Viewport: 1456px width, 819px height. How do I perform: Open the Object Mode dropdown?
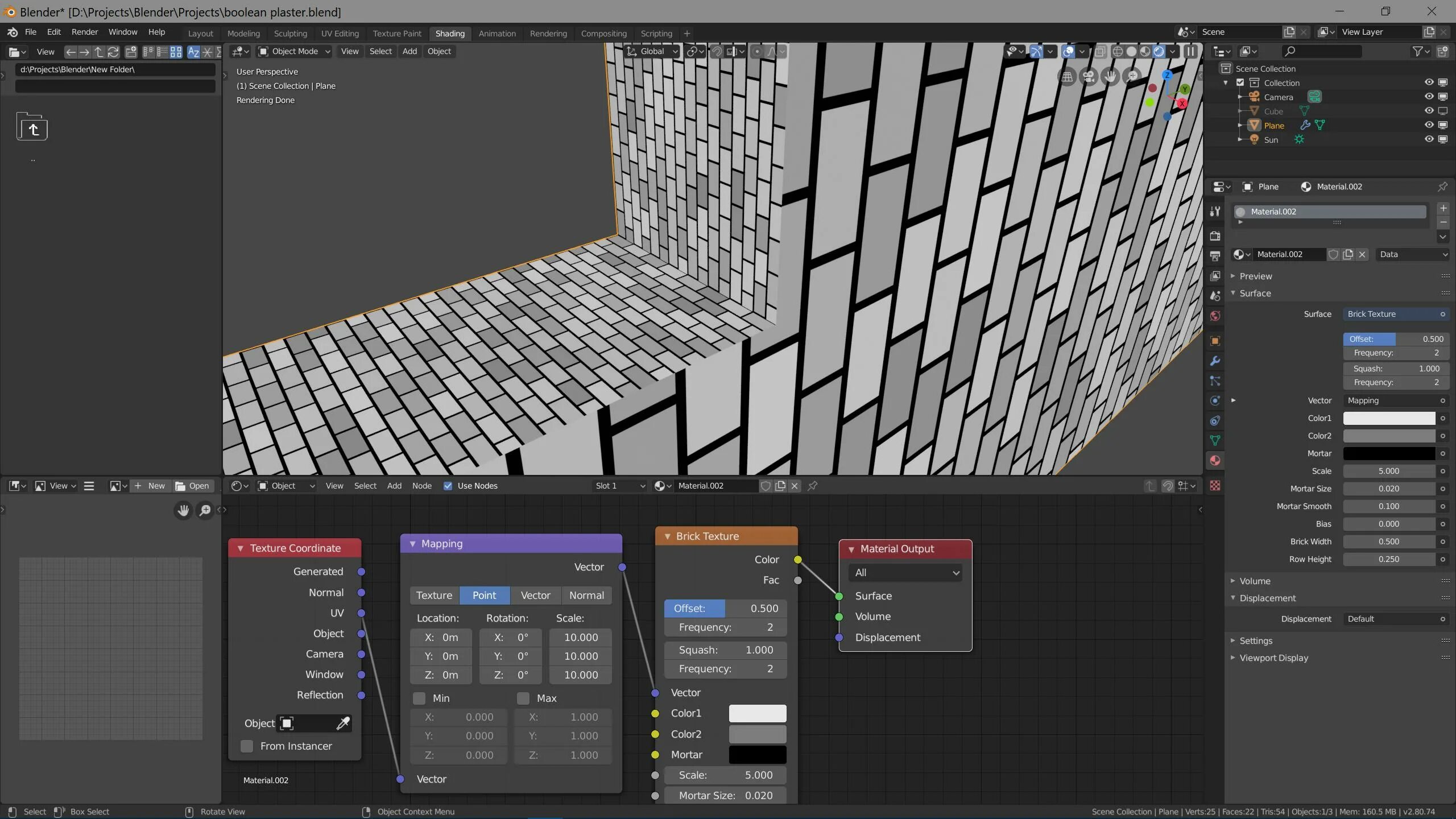[294, 51]
